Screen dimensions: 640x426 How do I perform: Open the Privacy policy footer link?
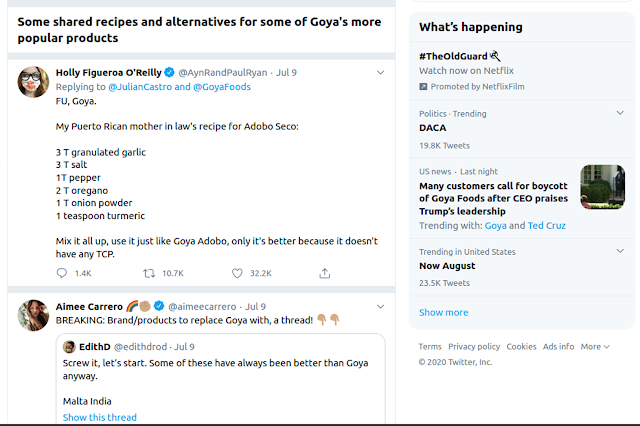click(474, 347)
